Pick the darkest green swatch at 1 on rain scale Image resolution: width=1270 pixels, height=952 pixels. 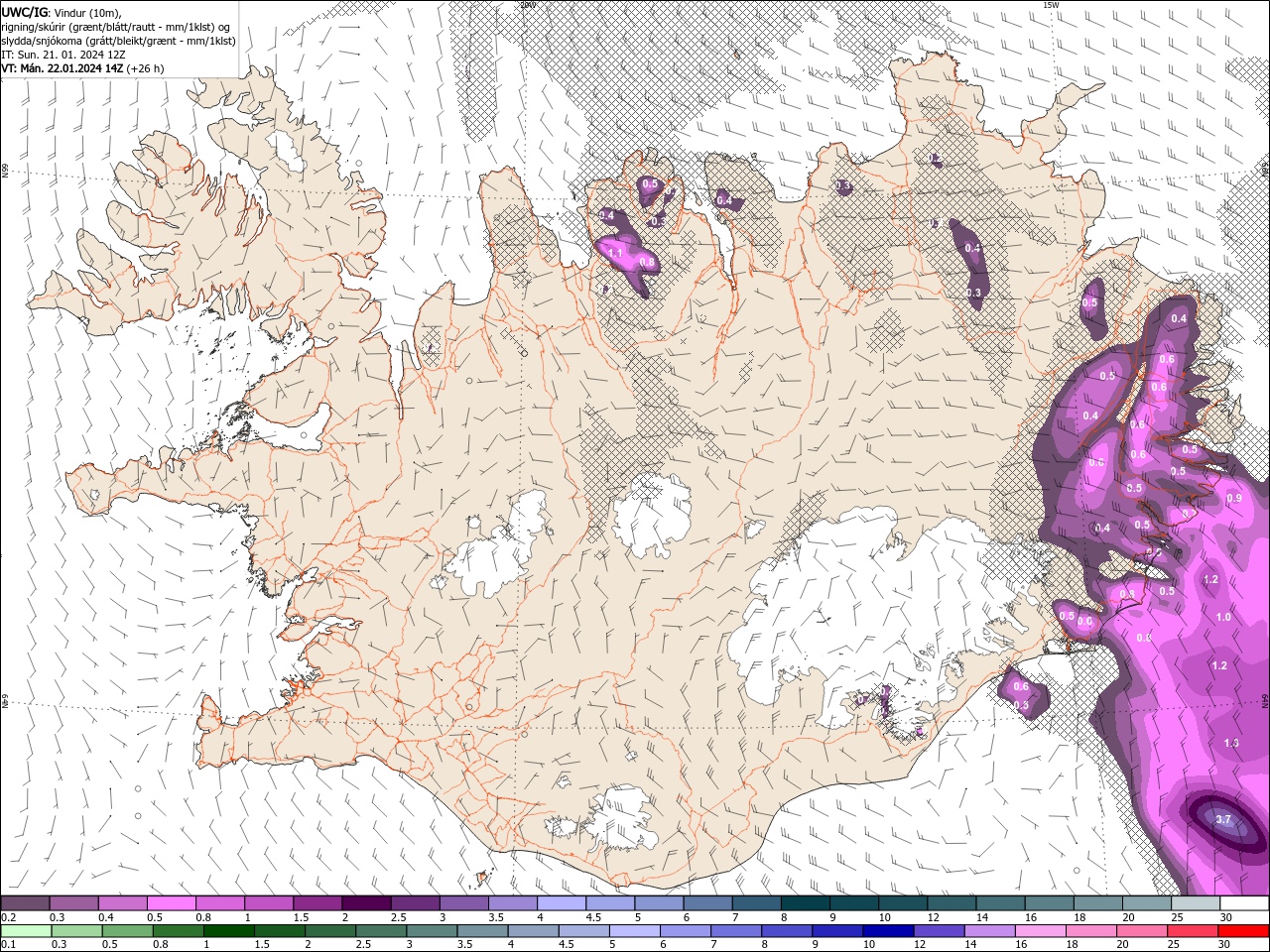229,930
